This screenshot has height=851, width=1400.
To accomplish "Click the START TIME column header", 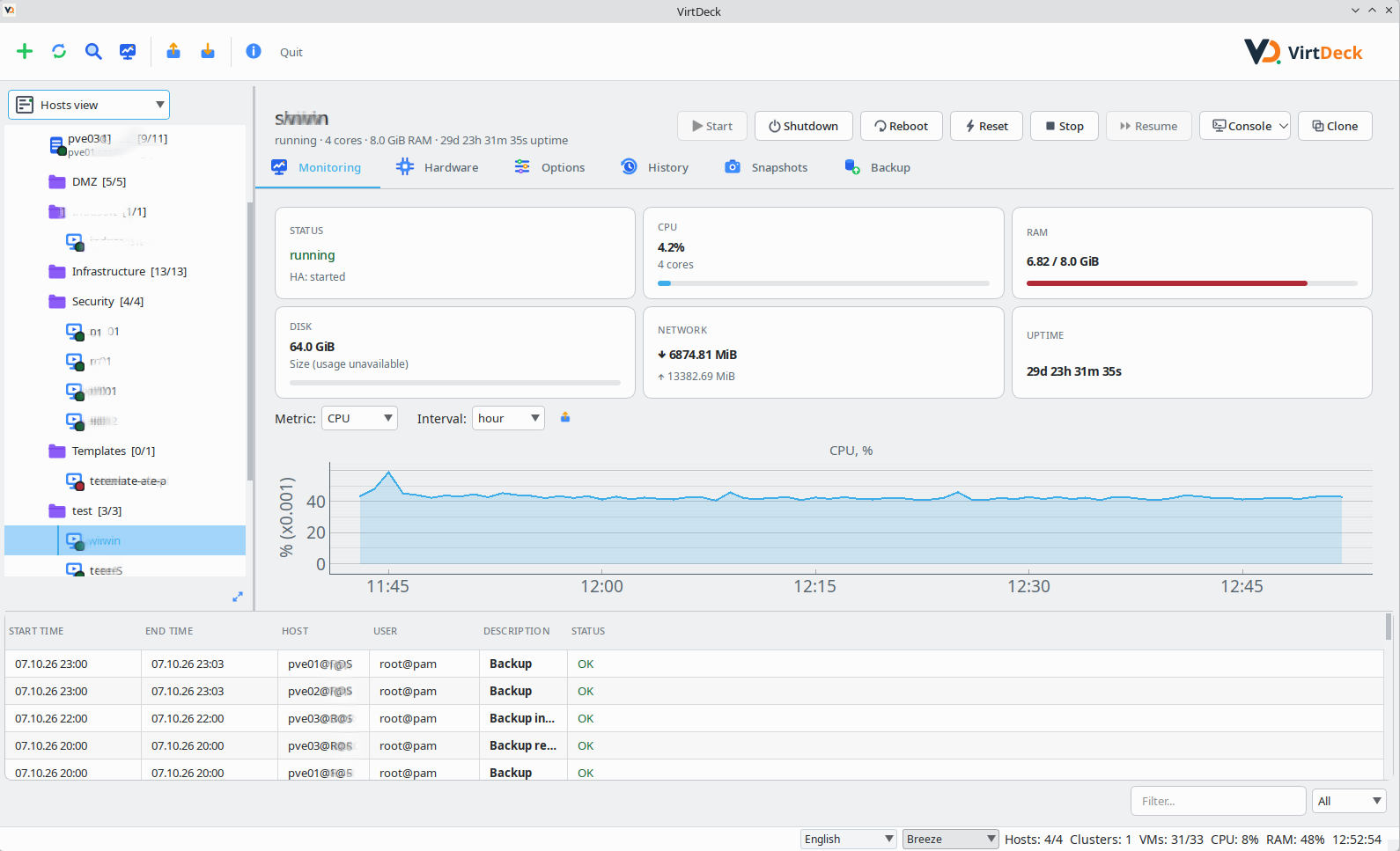I will (36, 631).
